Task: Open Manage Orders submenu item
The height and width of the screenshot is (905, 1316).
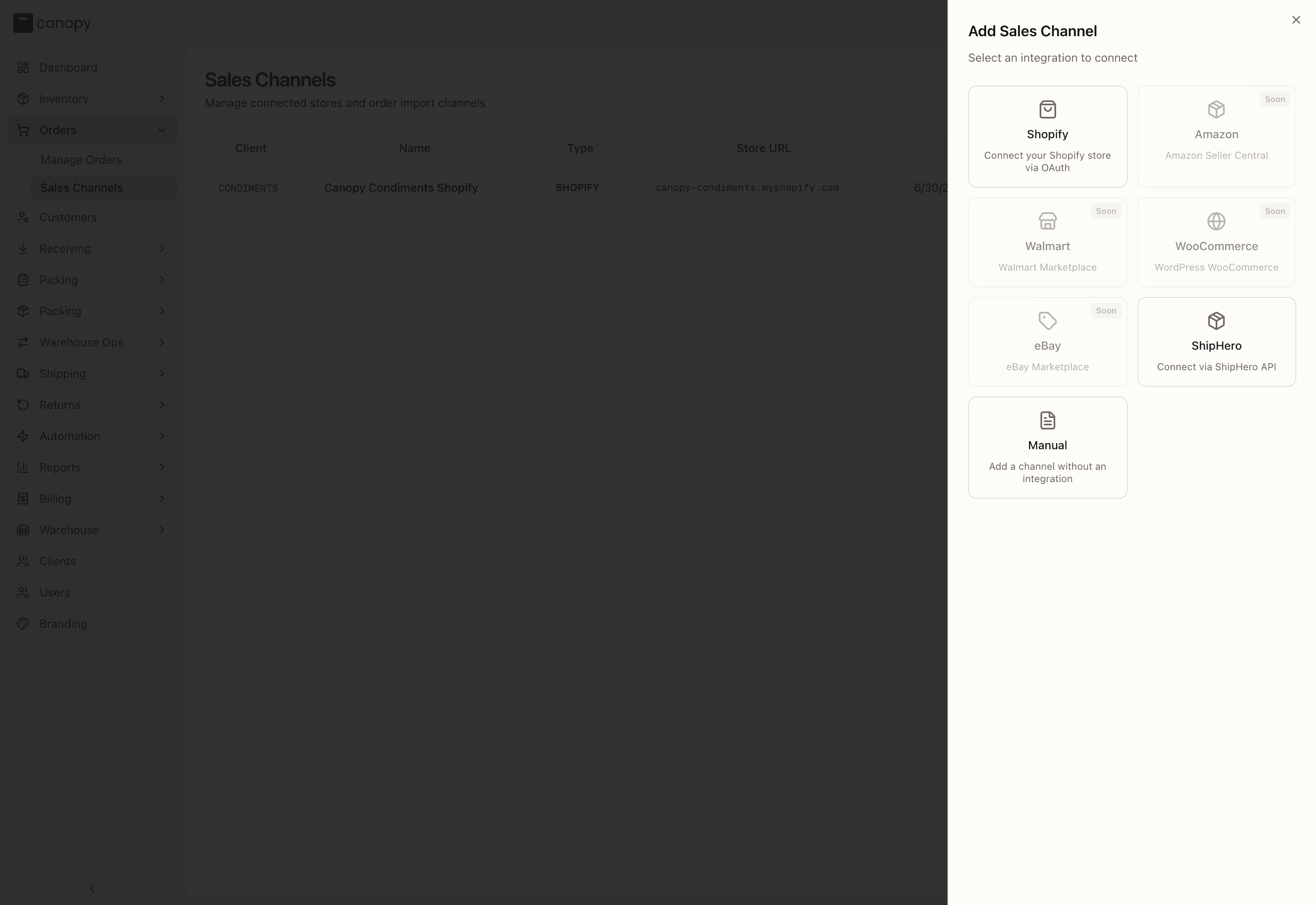Action: [104, 159]
